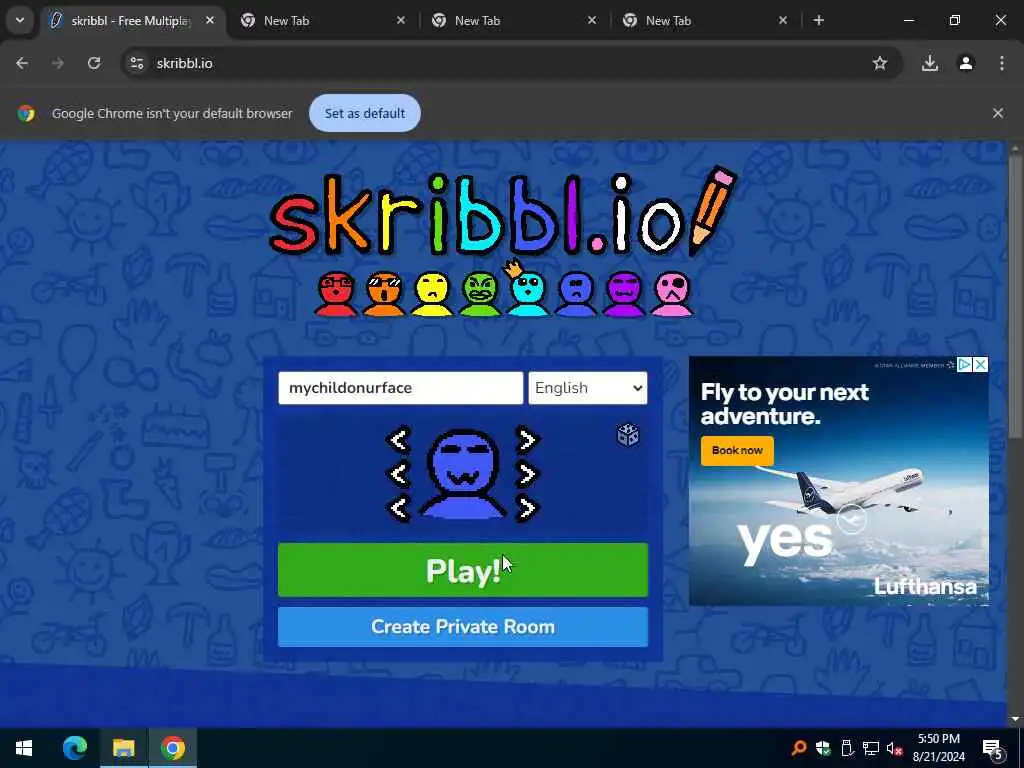
Task: Go back with browser back arrow
Action: pyautogui.click(x=22, y=63)
